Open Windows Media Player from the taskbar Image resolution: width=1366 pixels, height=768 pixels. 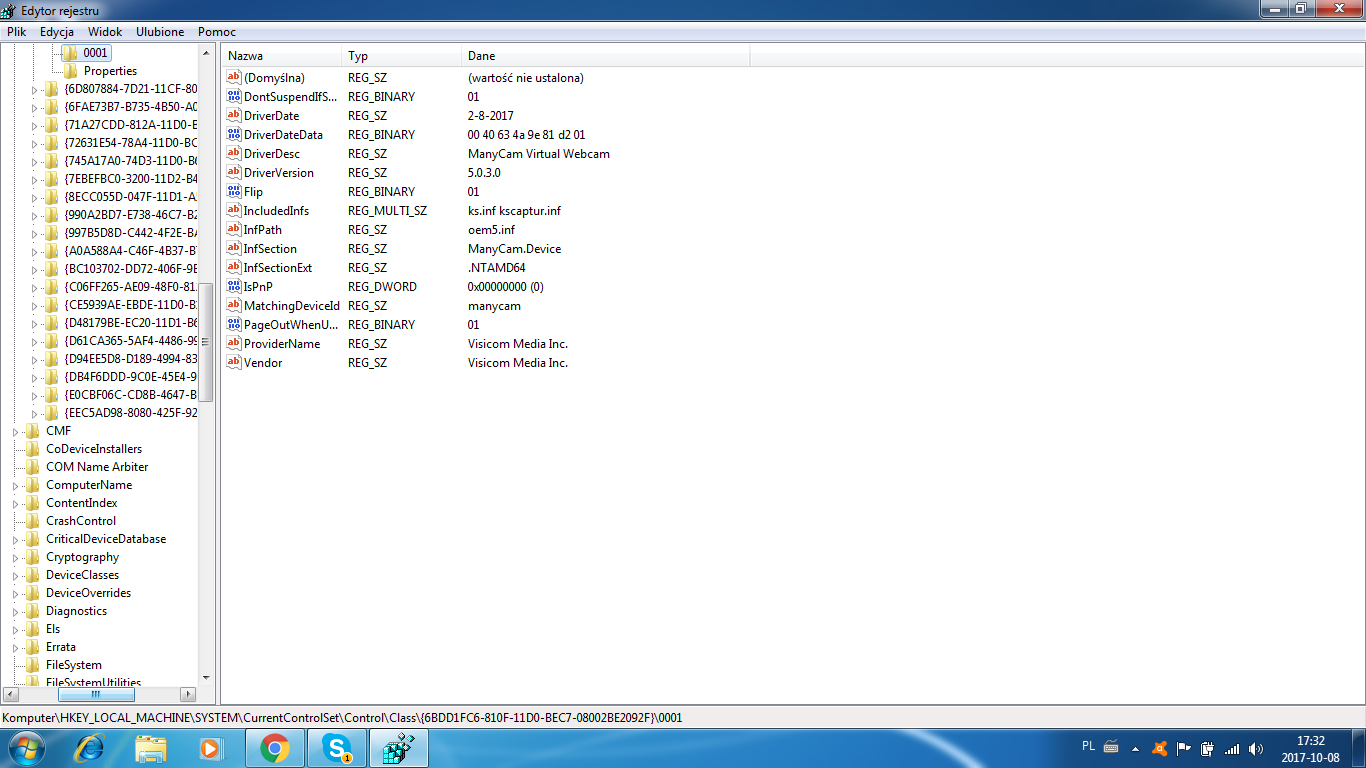[x=210, y=748]
